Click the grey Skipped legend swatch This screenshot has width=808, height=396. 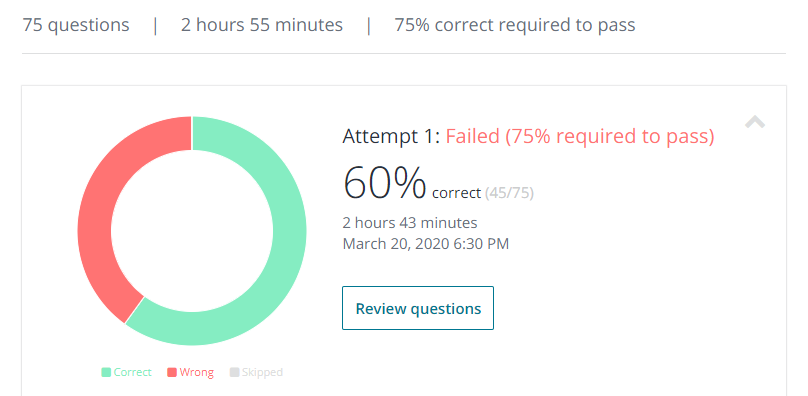pos(234,372)
